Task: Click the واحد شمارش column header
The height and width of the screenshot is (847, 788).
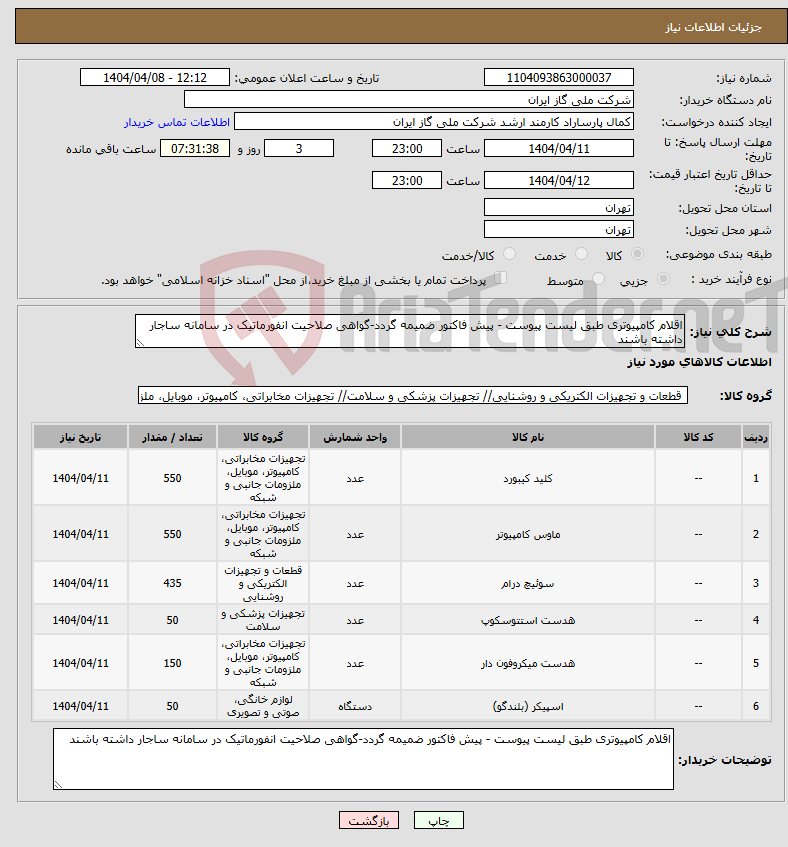Action: tap(355, 437)
